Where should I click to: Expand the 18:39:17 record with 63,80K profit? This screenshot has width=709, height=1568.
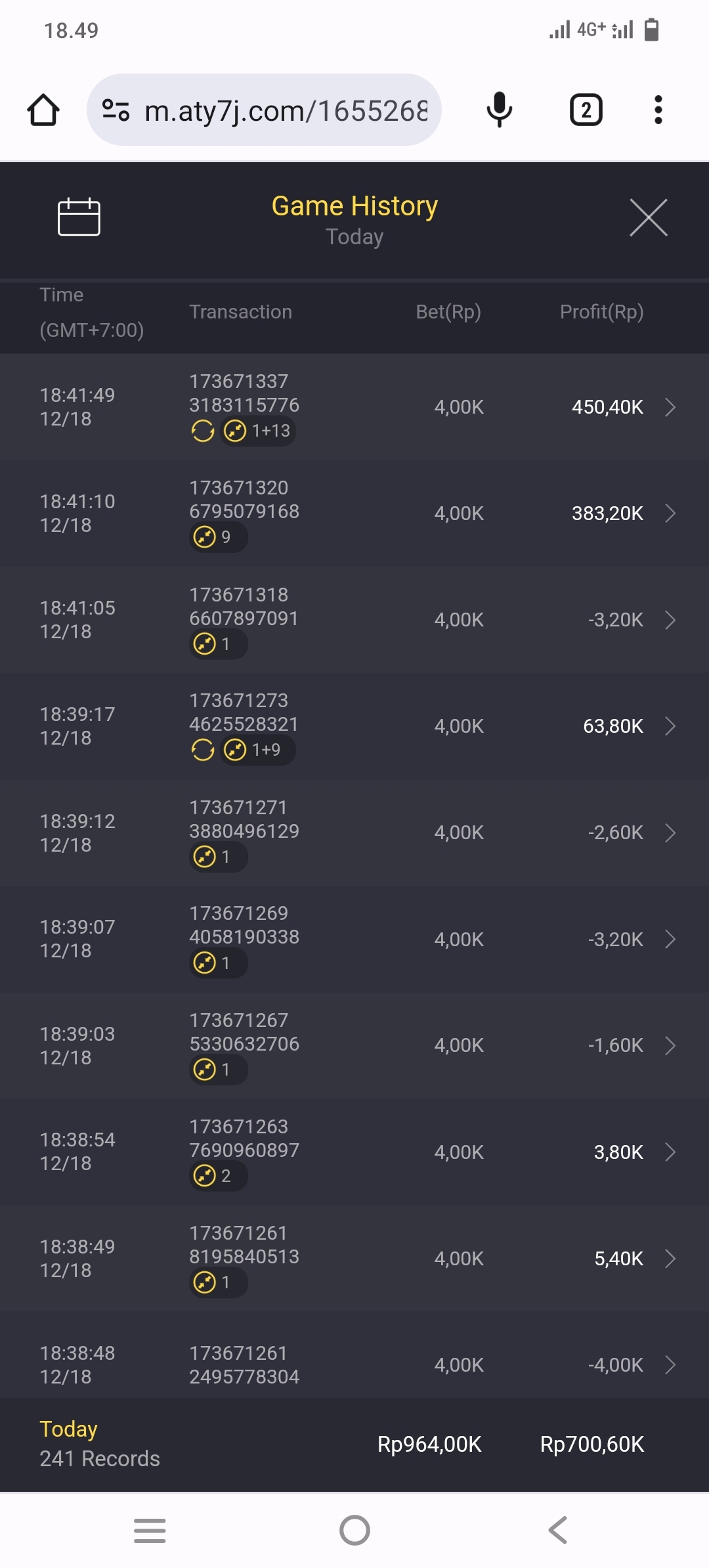(670, 726)
